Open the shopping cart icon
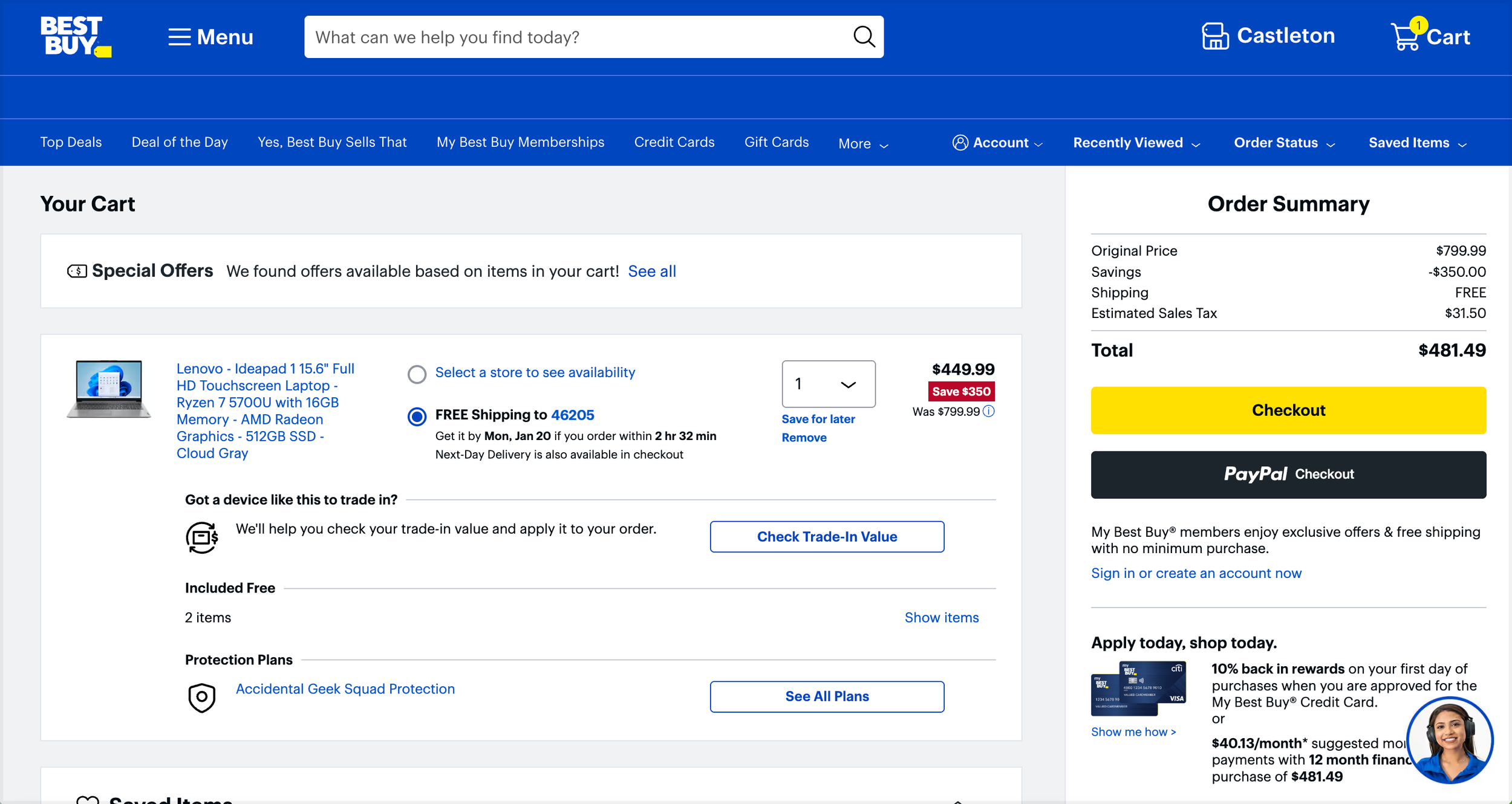The width and height of the screenshot is (1512, 804). click(x=1406, y=37)
